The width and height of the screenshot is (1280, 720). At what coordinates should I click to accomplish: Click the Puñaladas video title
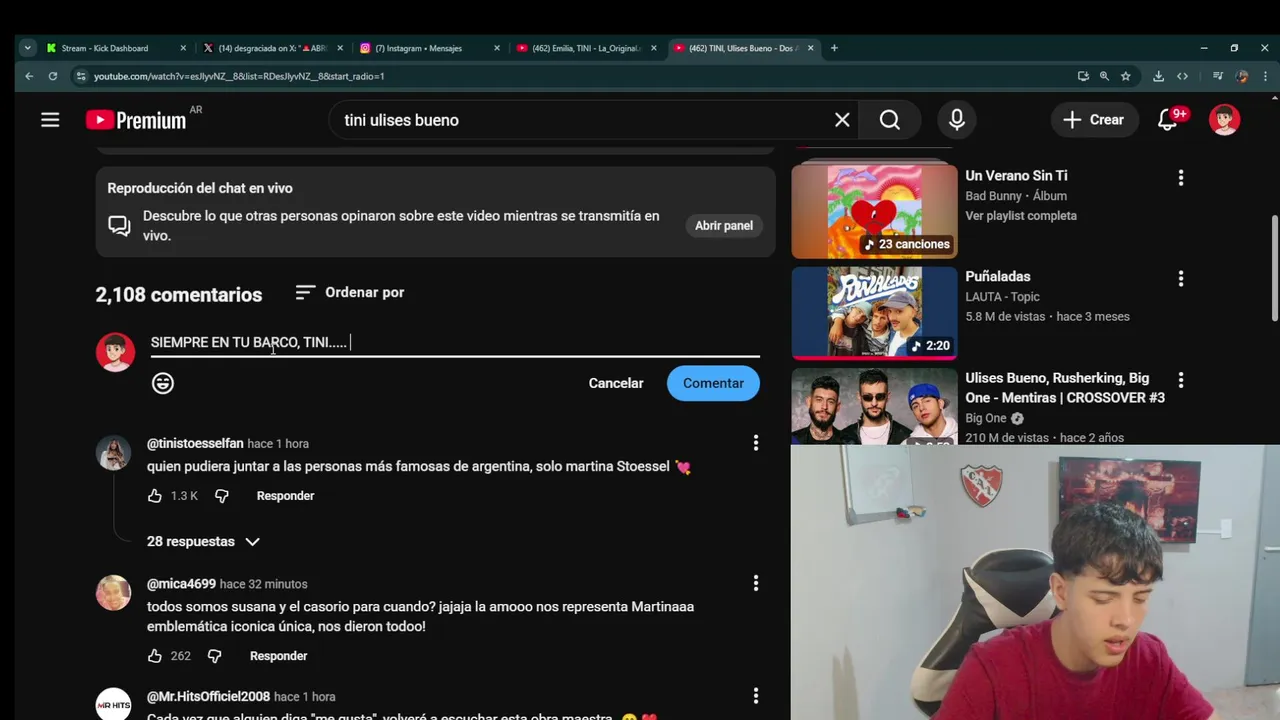point(998,276)
